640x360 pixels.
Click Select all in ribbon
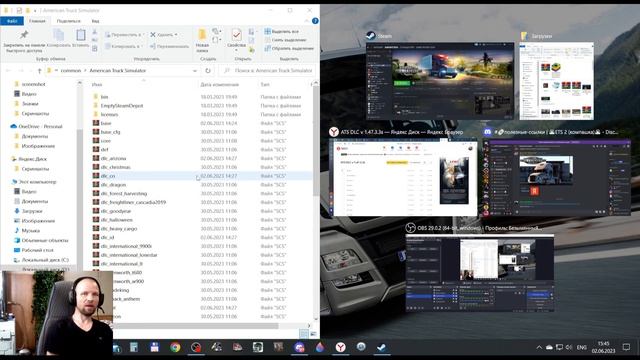point(282,31)
